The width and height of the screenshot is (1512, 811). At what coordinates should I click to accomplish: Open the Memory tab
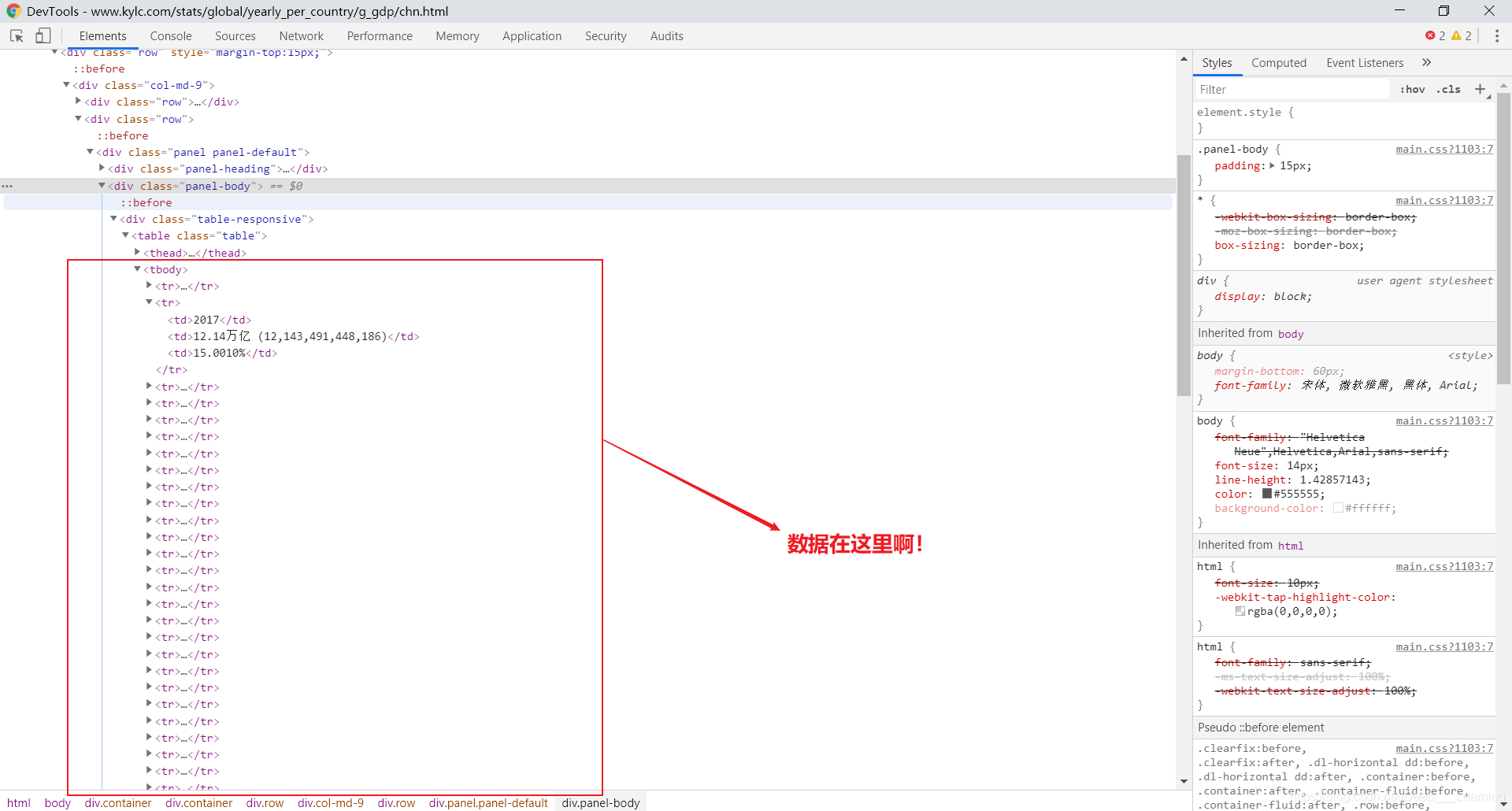coord(458,36)
